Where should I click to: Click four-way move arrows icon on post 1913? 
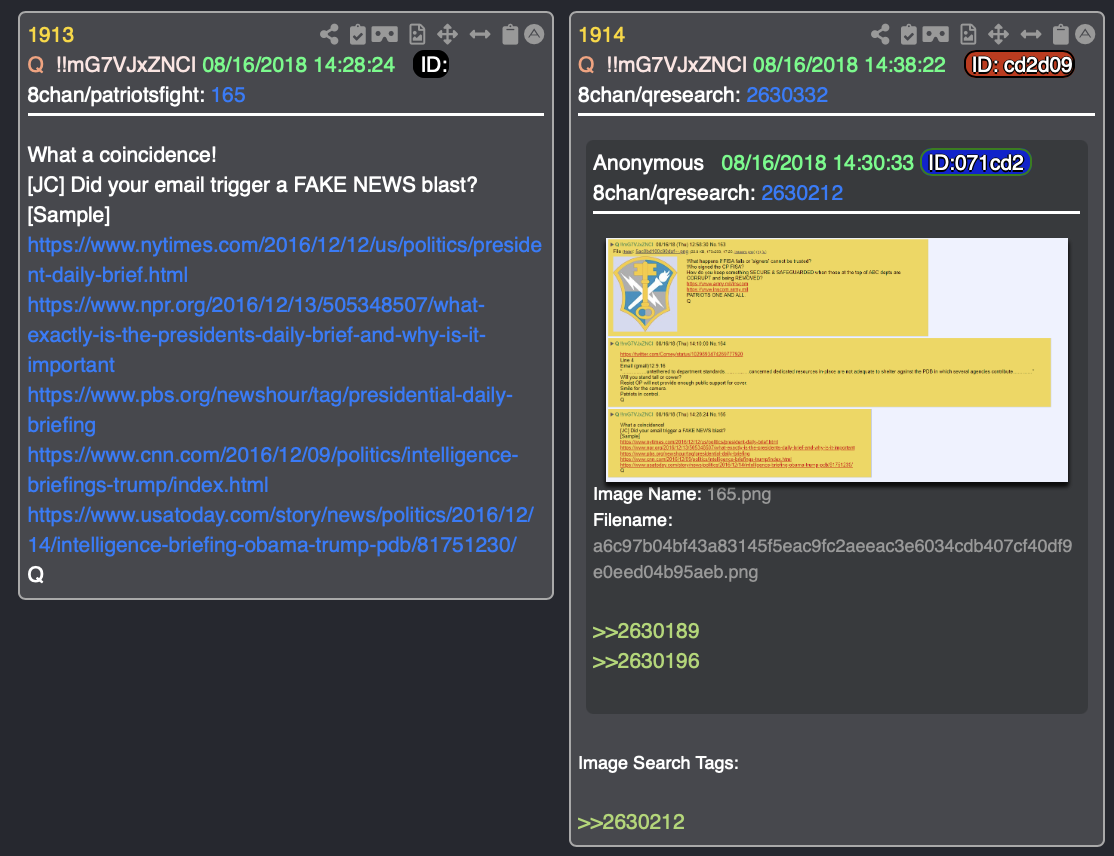[447, 34]
